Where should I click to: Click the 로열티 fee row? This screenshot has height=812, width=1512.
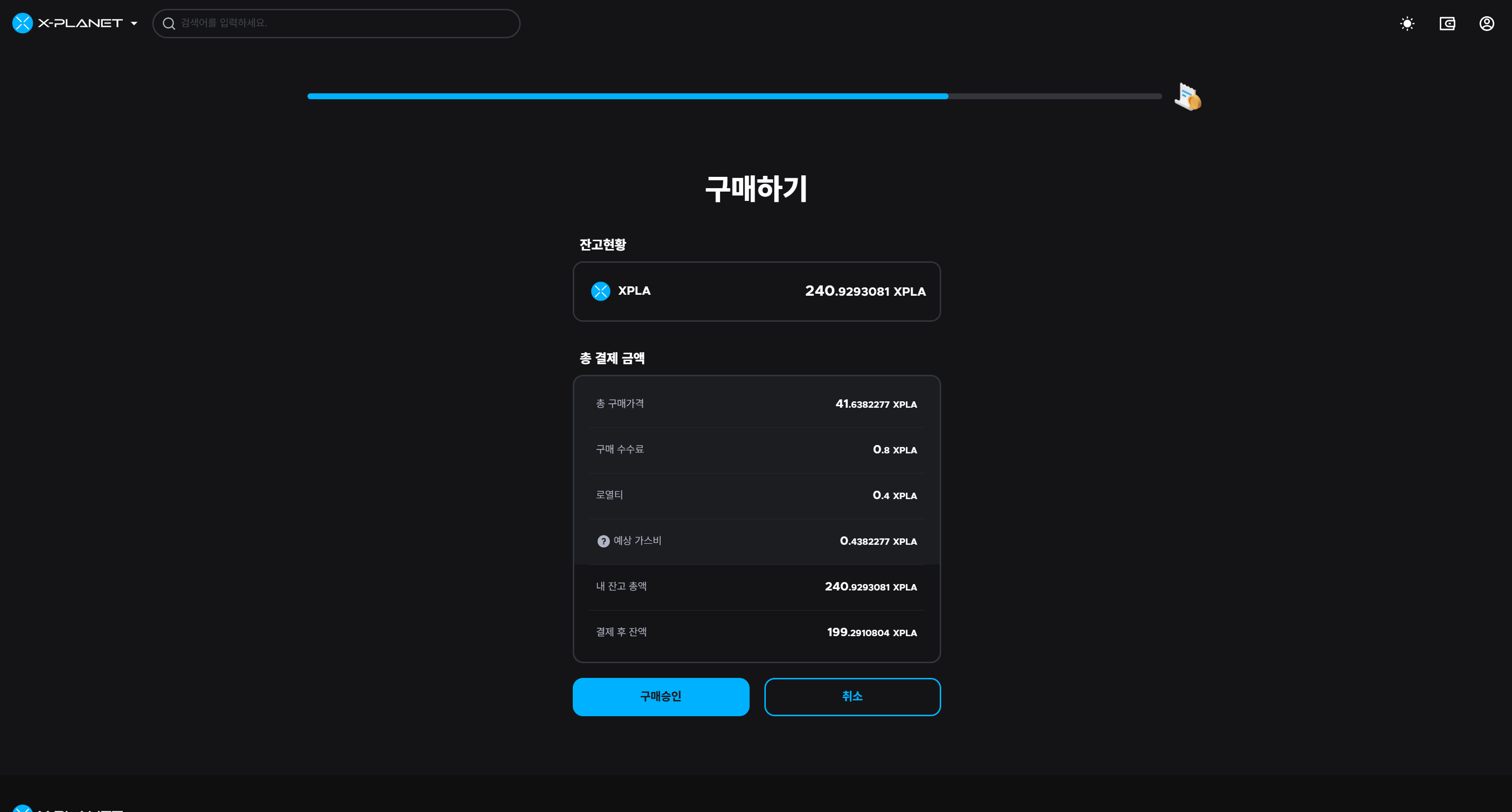pyautogui.click(x=756, y=495)
